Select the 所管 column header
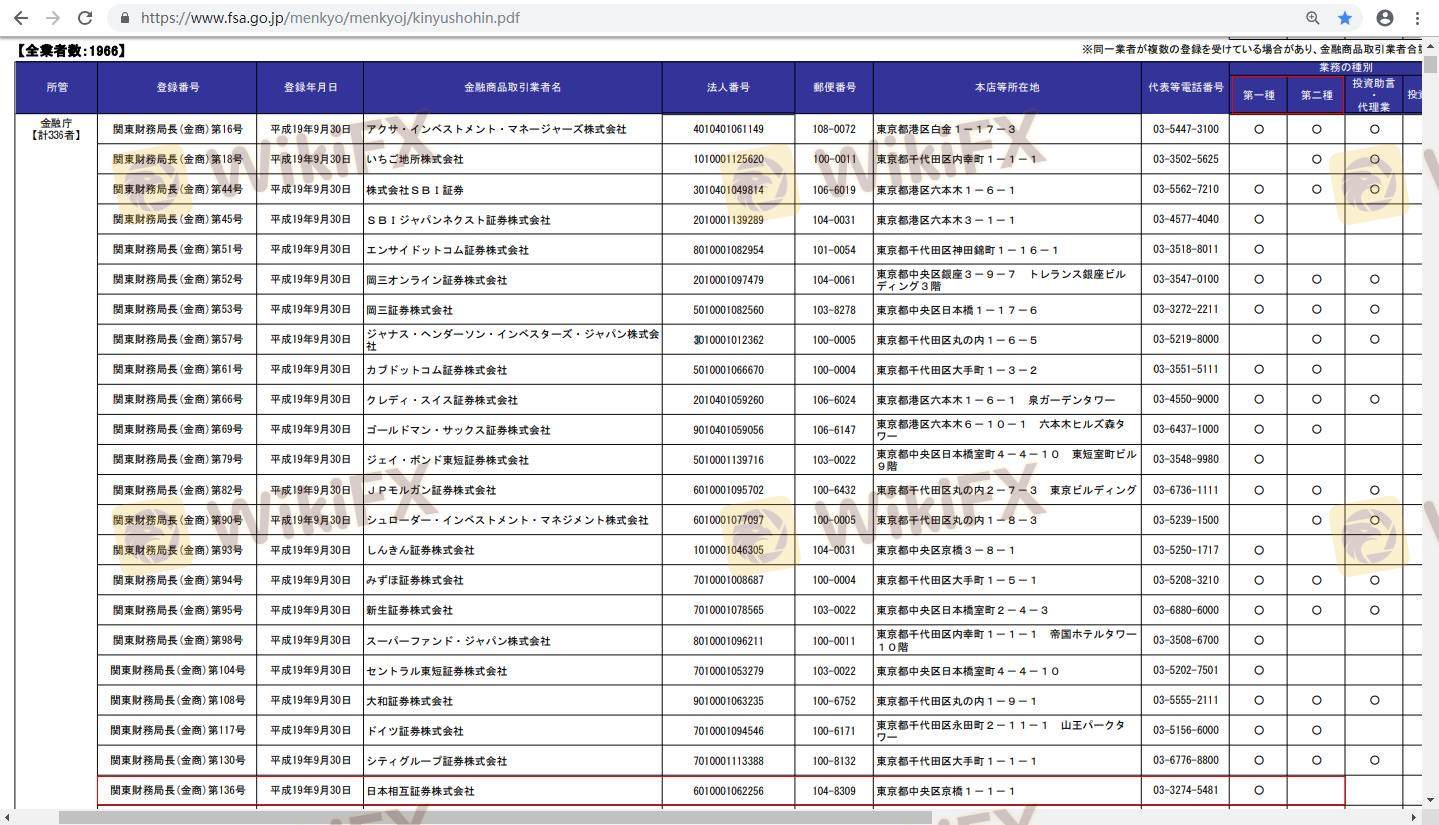Image resolution: width=1439 pixels, height=825 pixels. coord(57,88)
